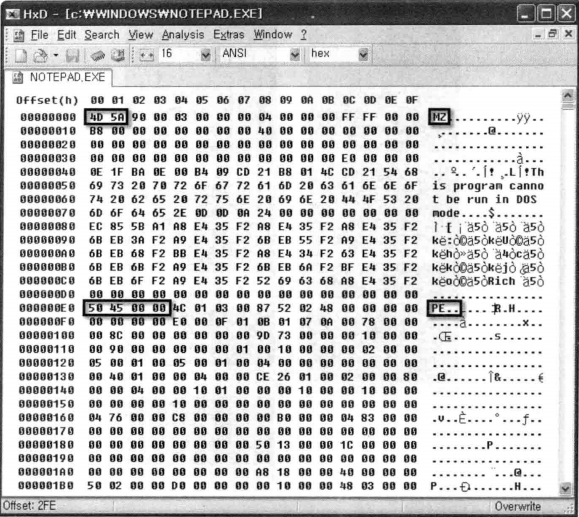This screenshot has width=579, height=517.
Task: Click the bytes-per-row width icon
Action: 146,55
